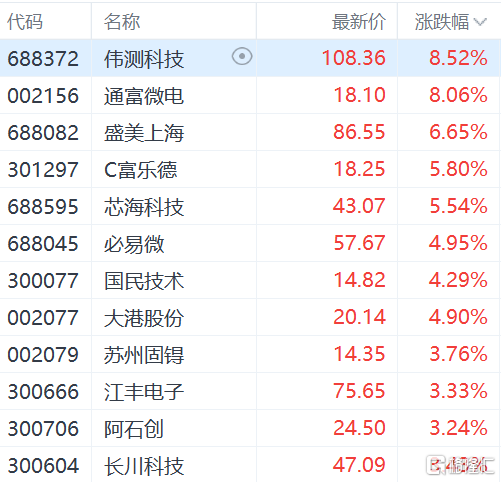This screenshot has width=501, height=482.
Task: Select 长川科技 stock row
Action: (250, 465)
